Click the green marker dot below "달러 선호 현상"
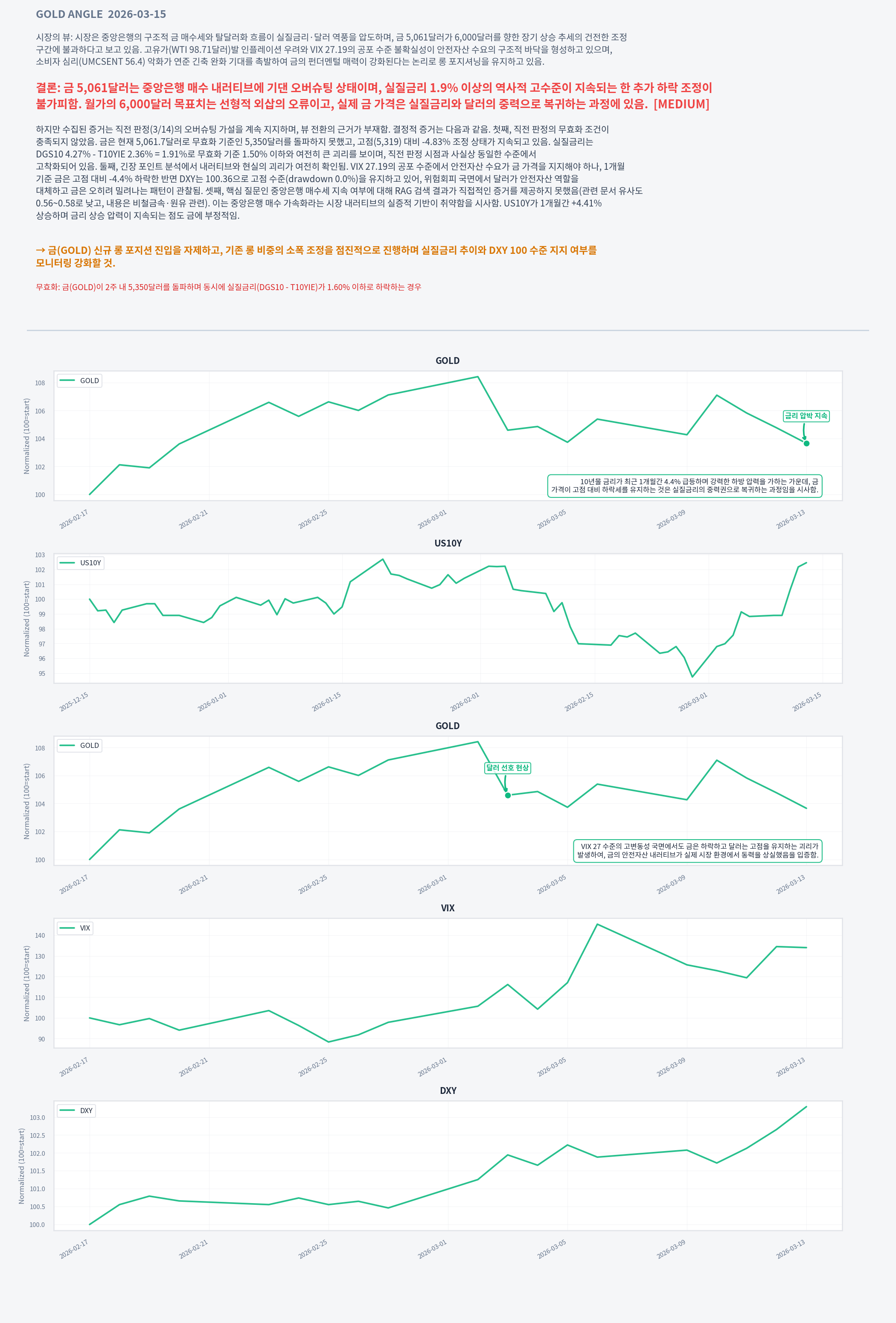This screenshot has width=896, height=1323. (508, 795)
